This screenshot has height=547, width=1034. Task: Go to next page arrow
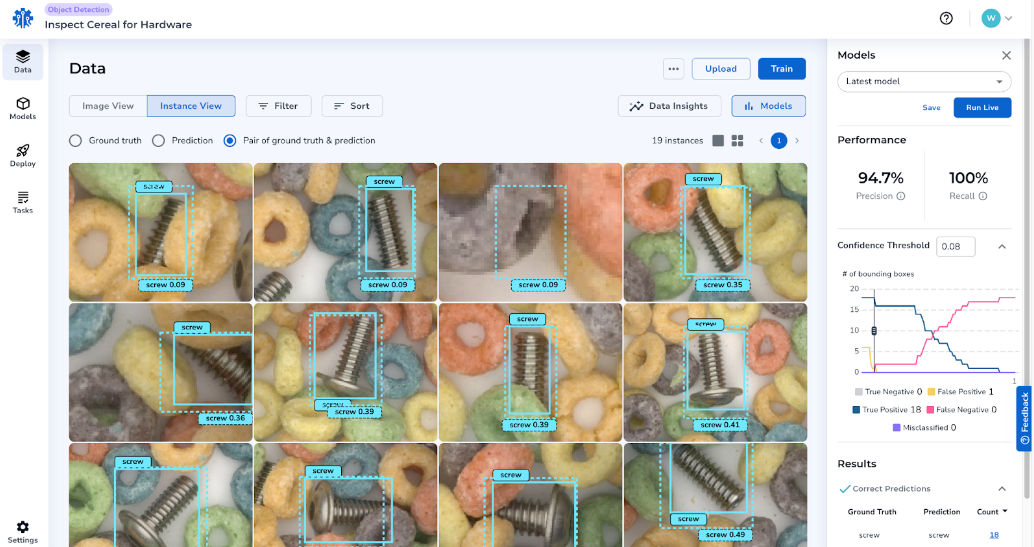pyautogui.click(x=797, y=141)
